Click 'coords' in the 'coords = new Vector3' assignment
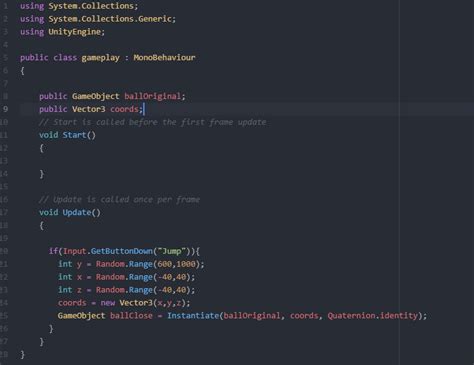Screen dimensions: 474x365 coord(72,303)
